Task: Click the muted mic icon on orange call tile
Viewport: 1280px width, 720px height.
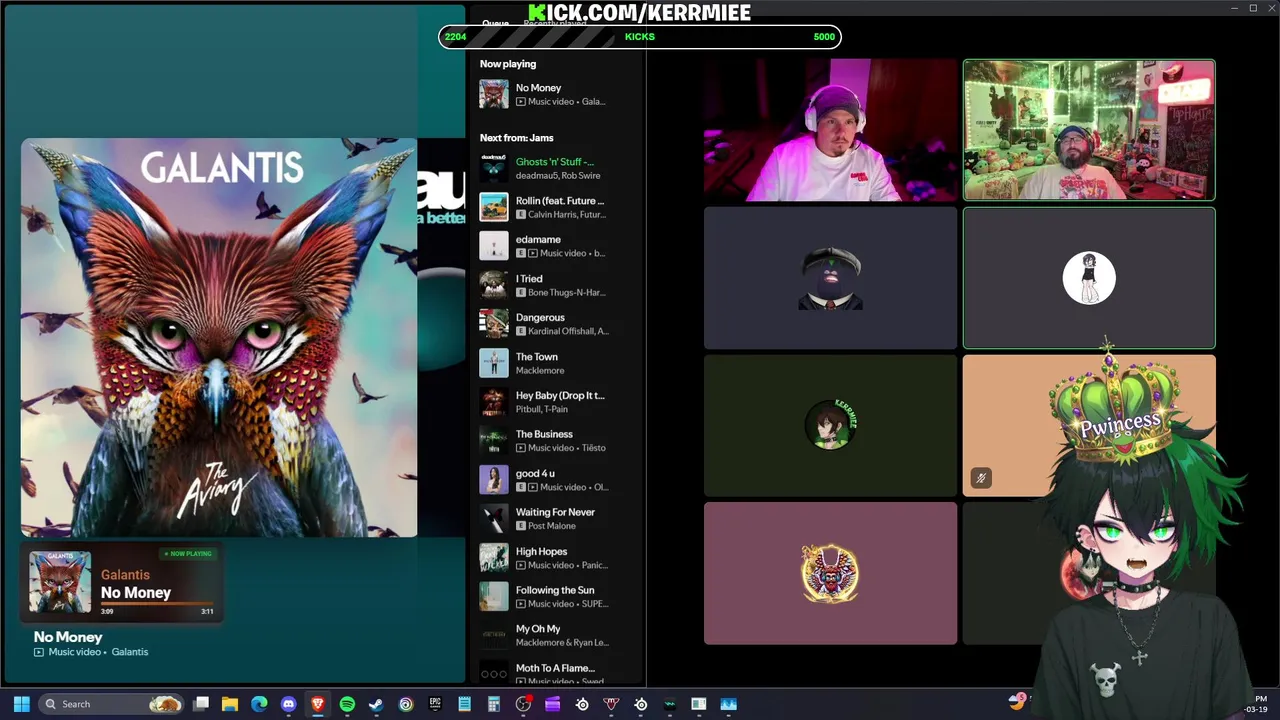Action: [981, 478]
